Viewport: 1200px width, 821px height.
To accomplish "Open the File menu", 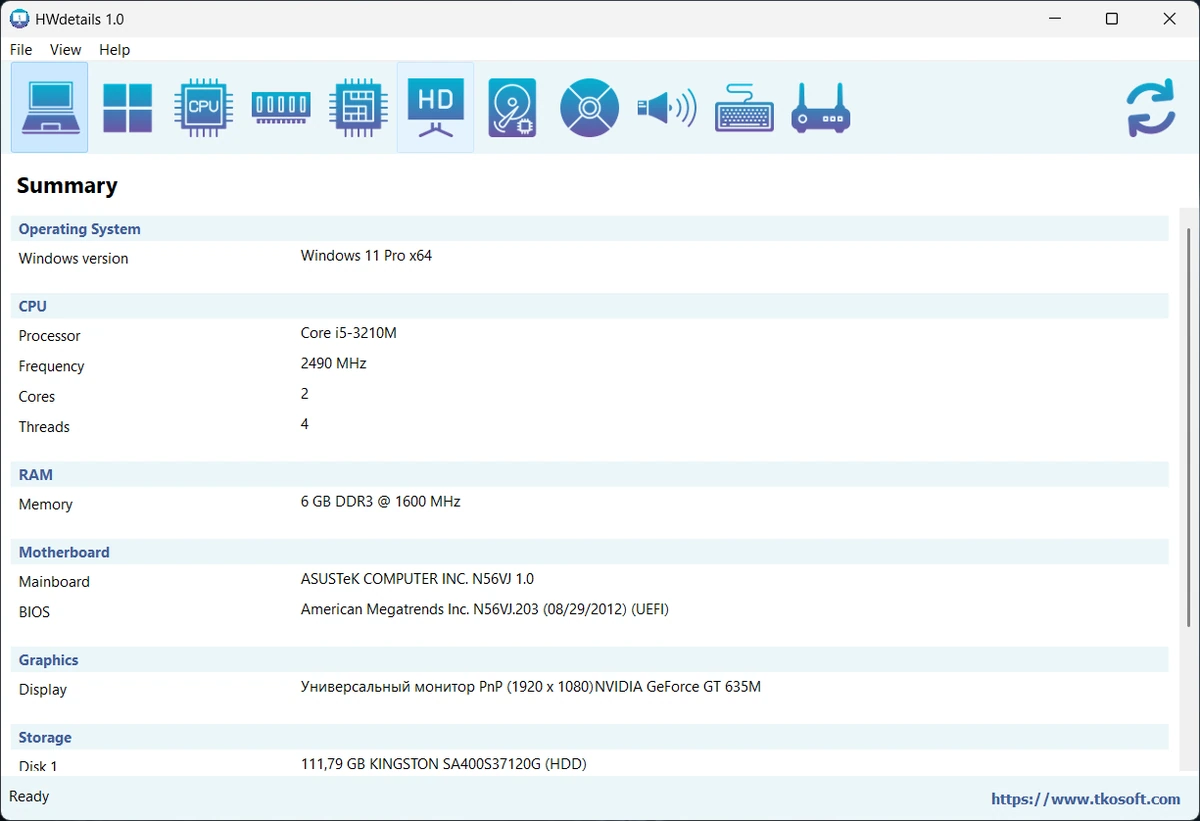I will click(21, 49).
